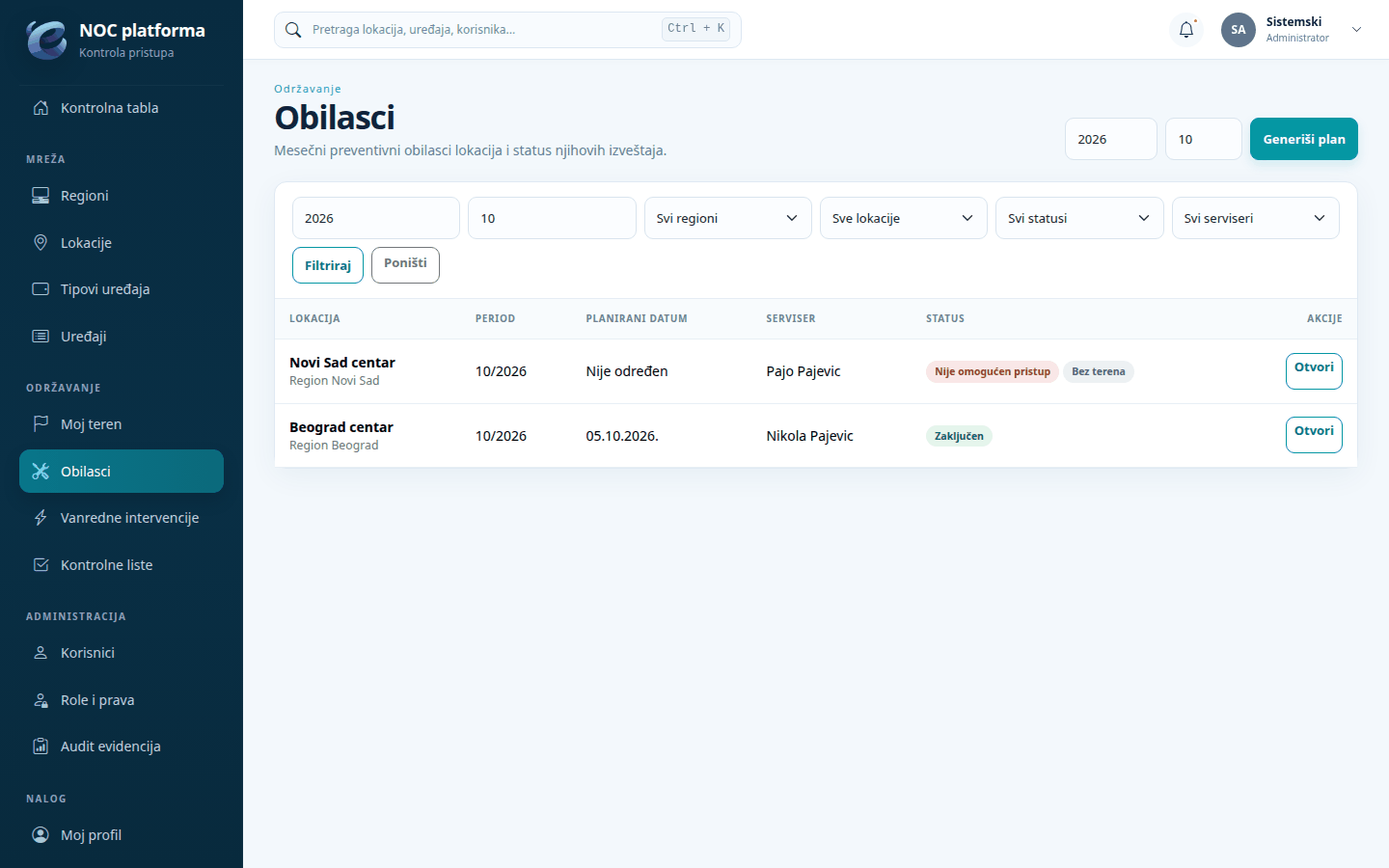Open the Svi regioni dropdown

tap(728, 218)
